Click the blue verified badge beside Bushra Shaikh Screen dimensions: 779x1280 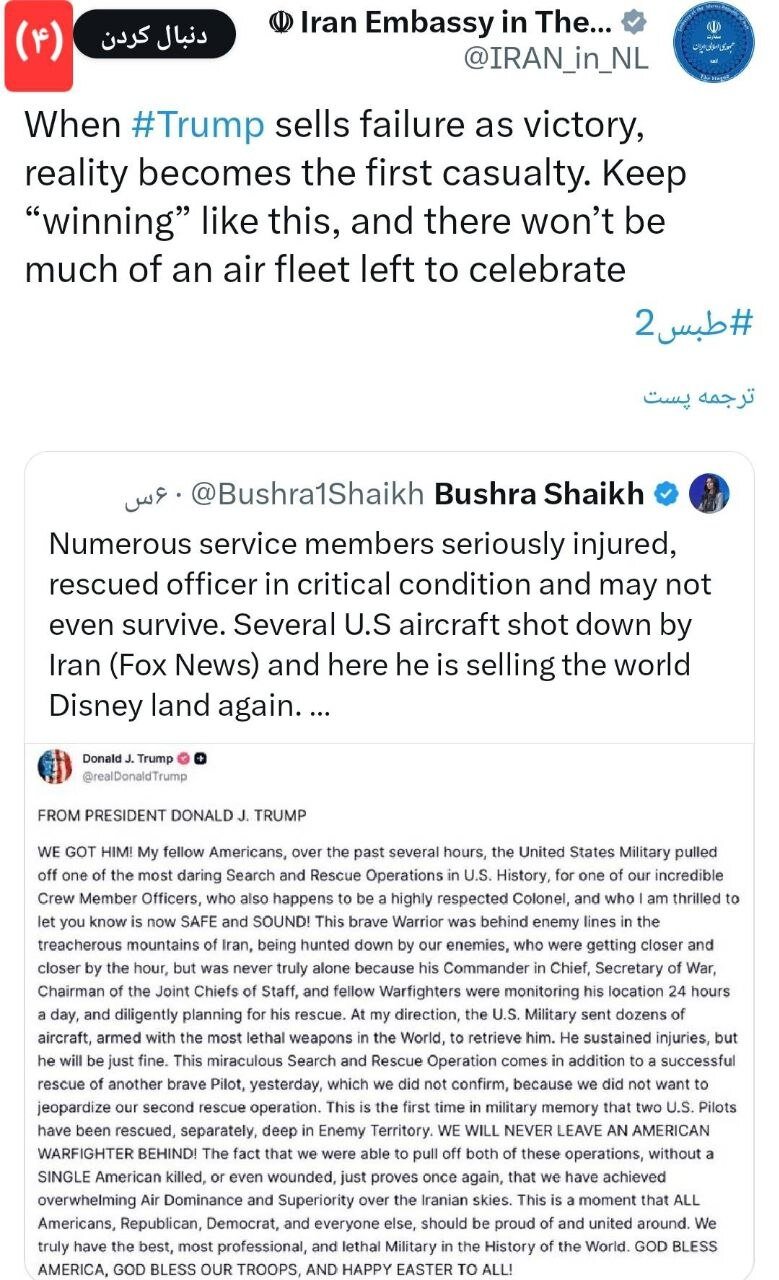(x=666, y=494)
